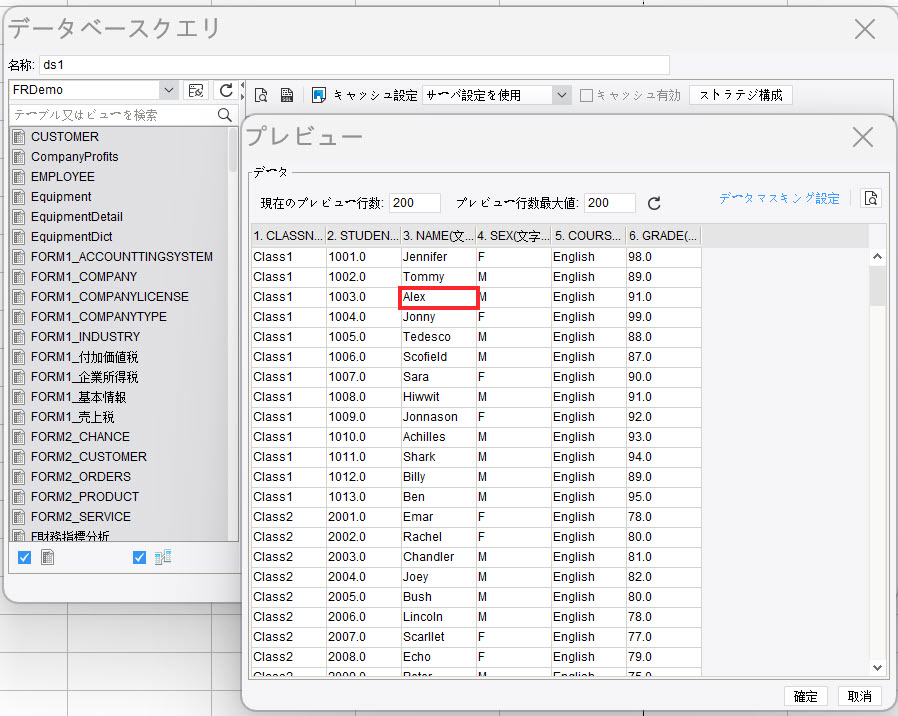Click the preview document icon by data masking link

871,198
